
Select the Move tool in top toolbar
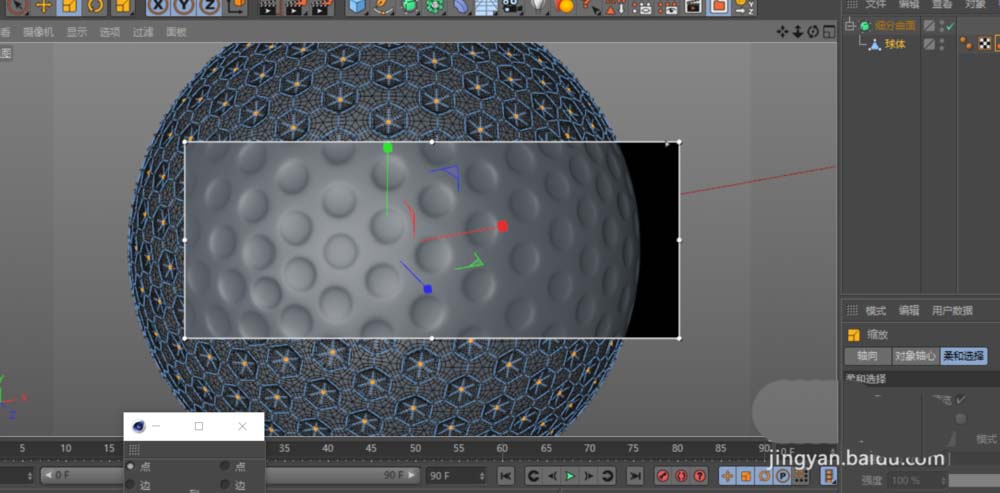(43, 6)
